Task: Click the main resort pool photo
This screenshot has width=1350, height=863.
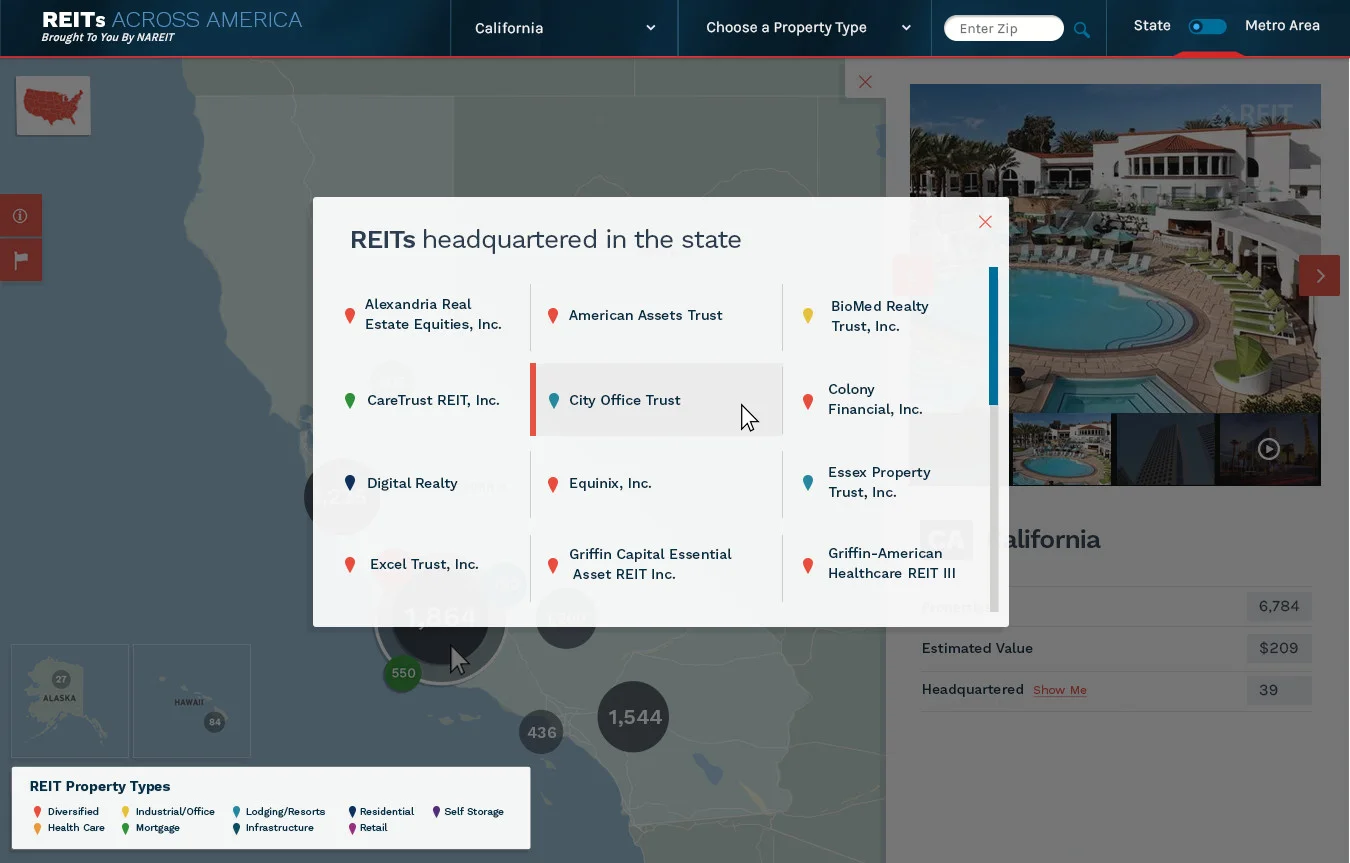Action: tap(1115, 248)
